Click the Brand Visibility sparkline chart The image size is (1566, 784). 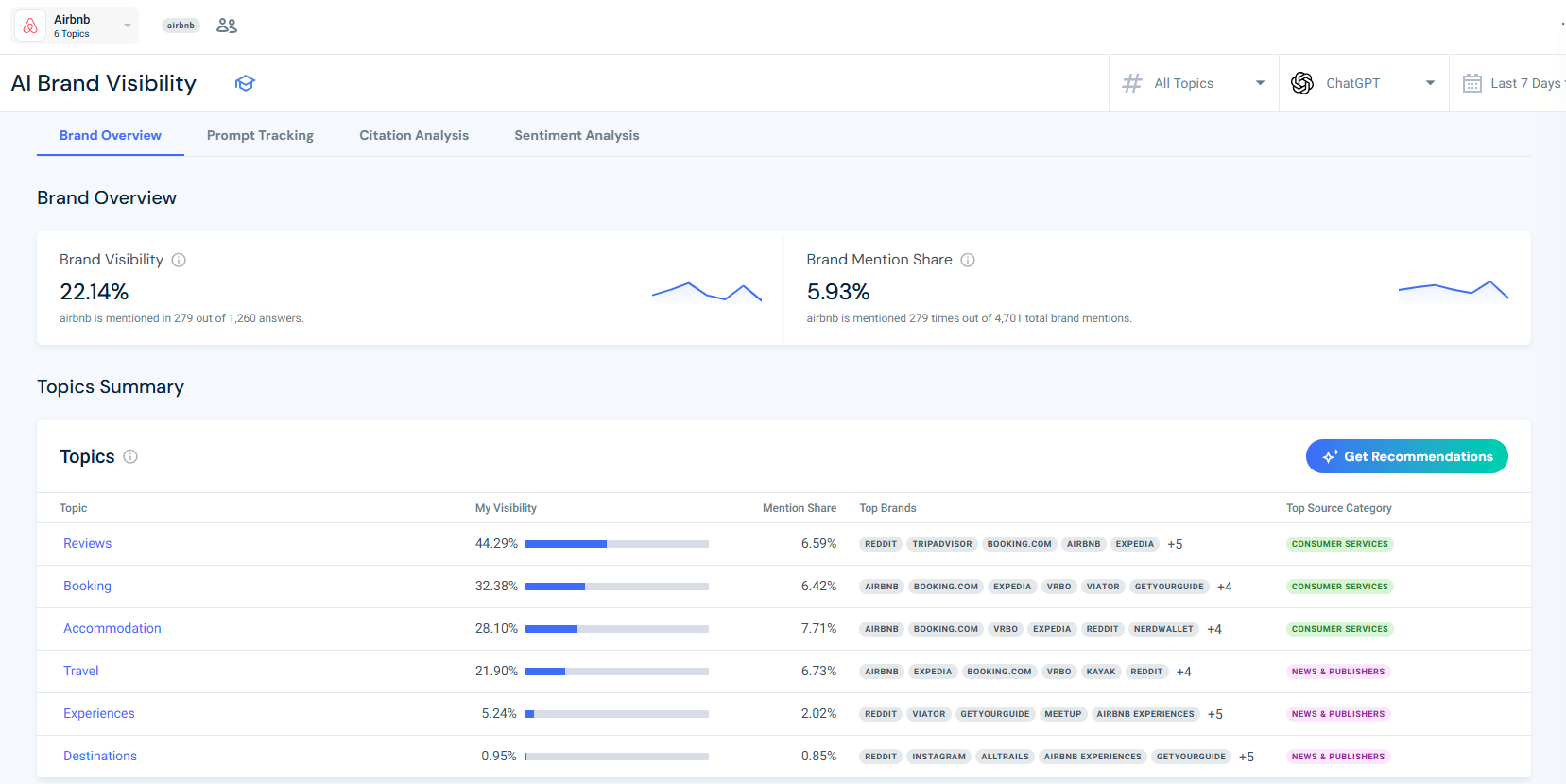707,291
